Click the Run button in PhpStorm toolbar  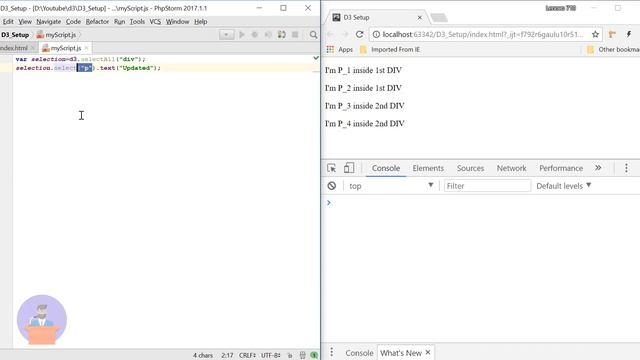tap(242, 35)
